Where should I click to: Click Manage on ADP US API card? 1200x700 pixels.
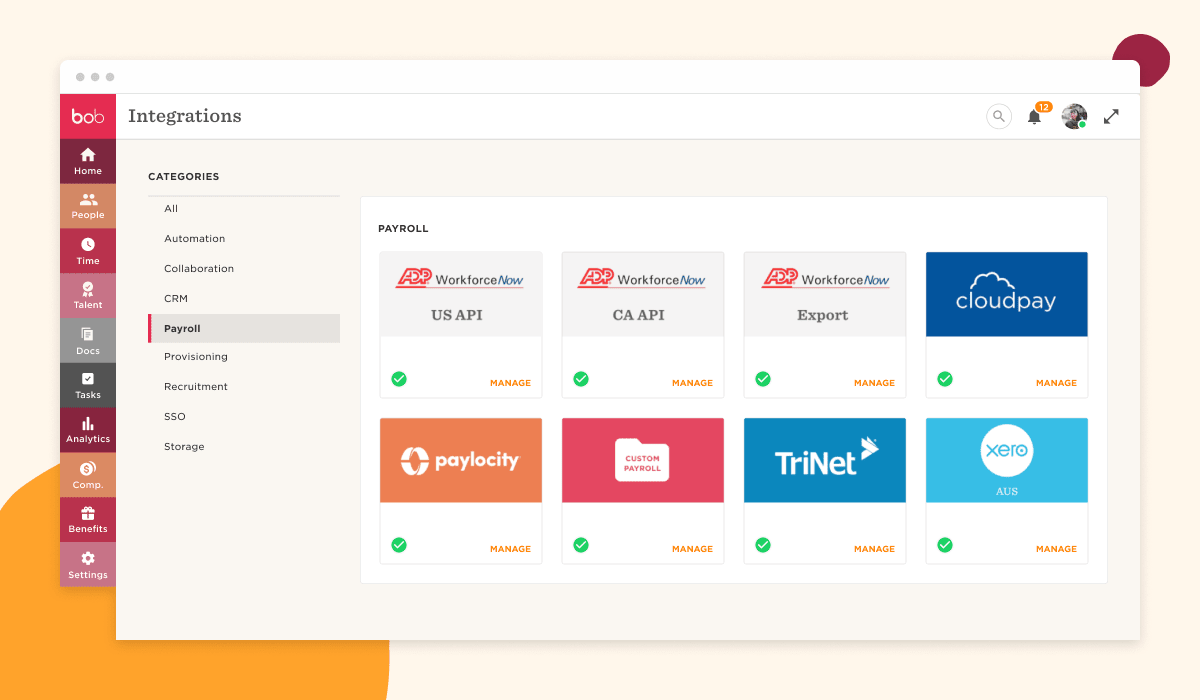coord(510,383)
